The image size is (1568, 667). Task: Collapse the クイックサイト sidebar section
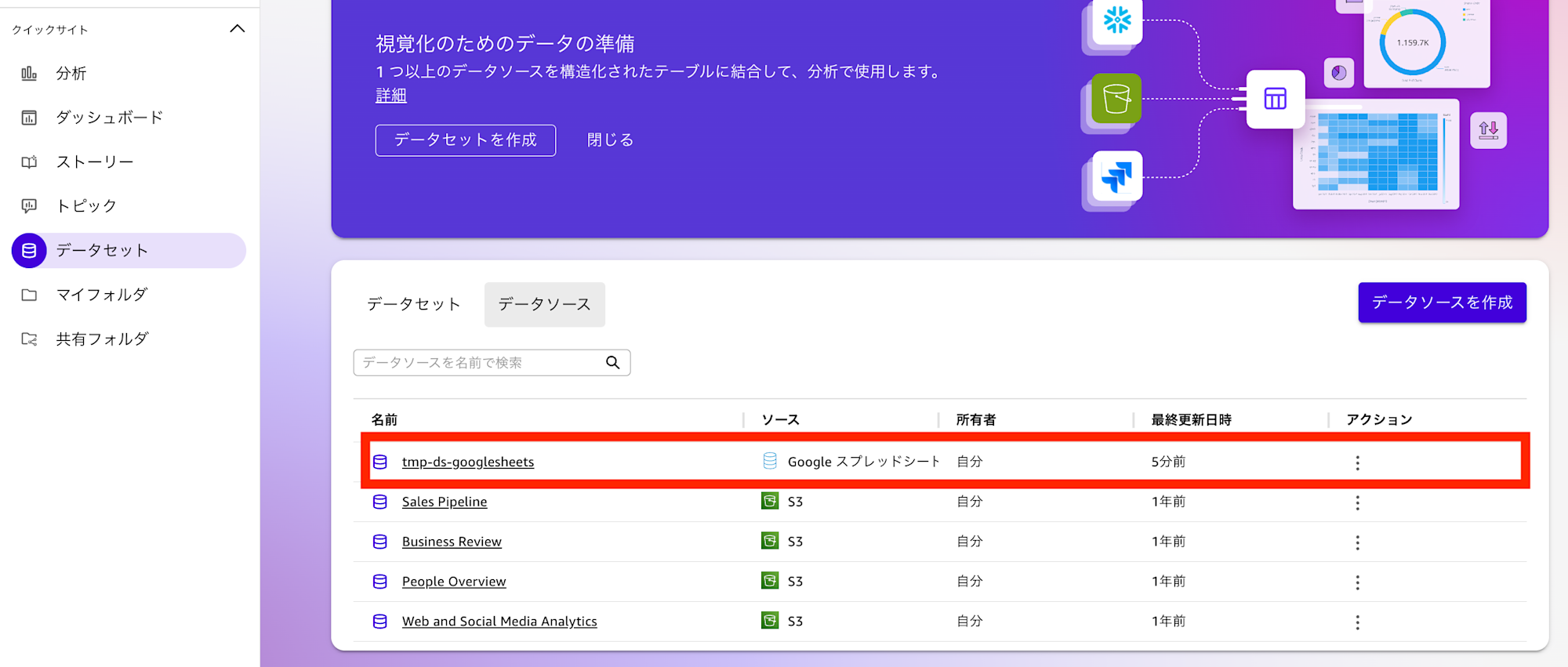tap(238, 29)
